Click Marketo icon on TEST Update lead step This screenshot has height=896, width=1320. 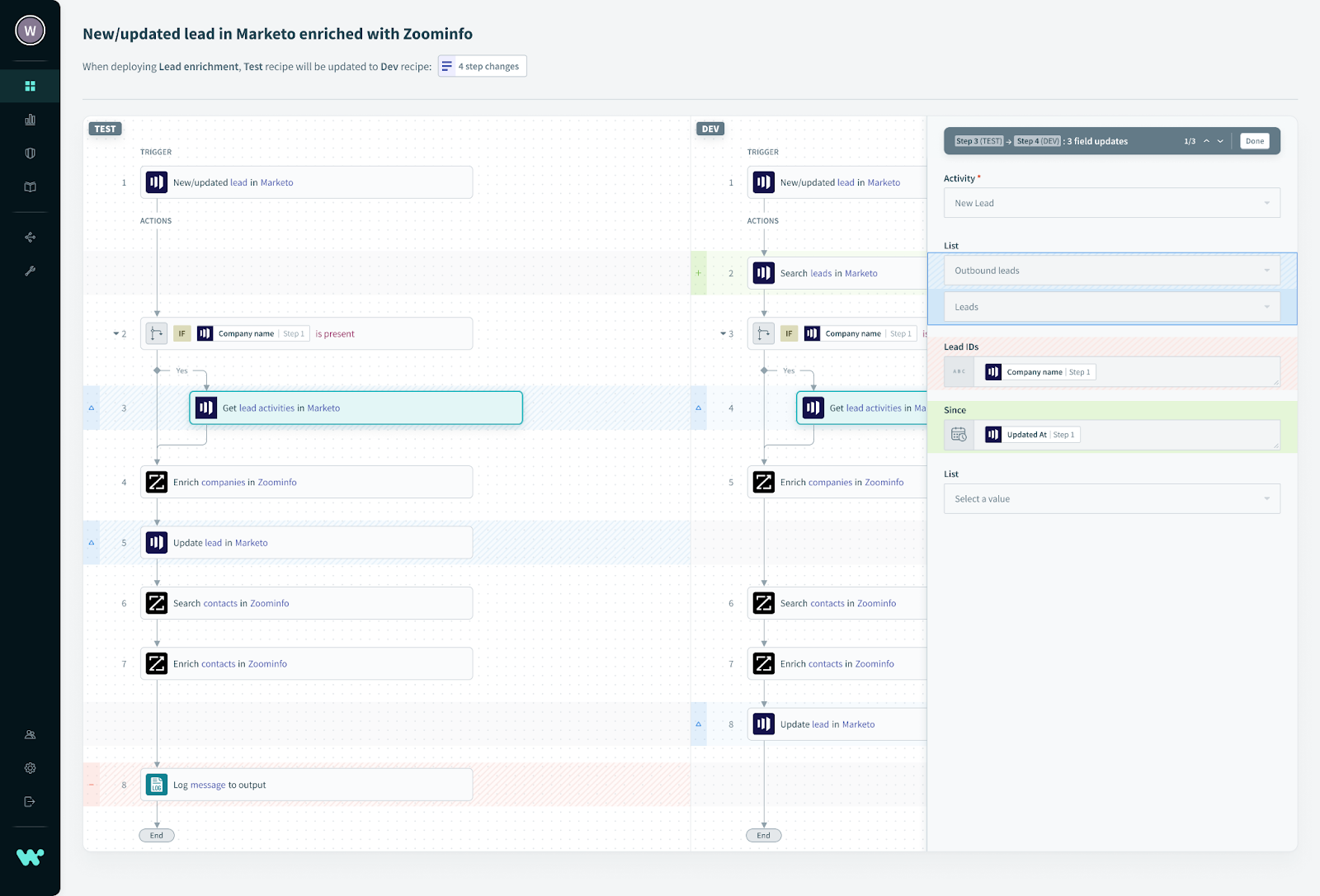coord(157,543)
